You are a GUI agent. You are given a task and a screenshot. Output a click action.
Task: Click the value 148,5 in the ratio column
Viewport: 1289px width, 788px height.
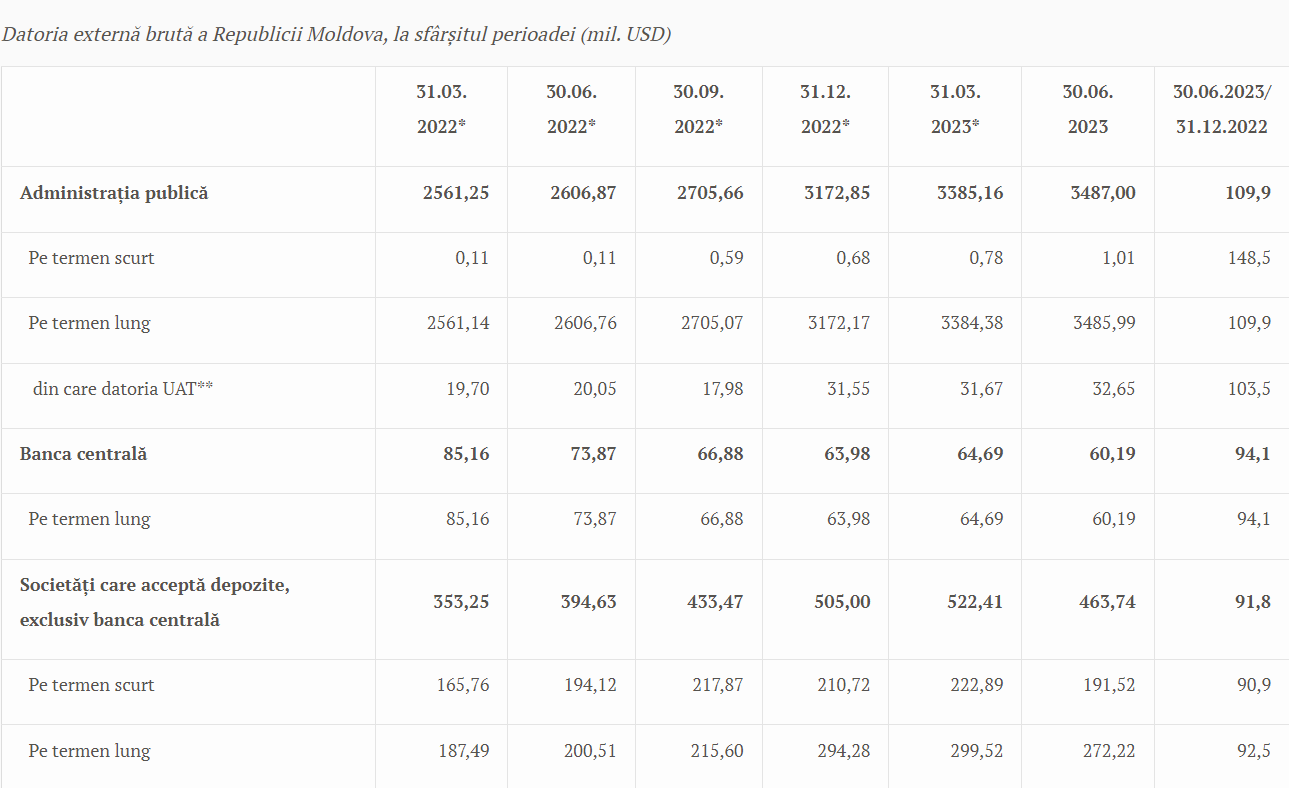(x=1250, y=258)
